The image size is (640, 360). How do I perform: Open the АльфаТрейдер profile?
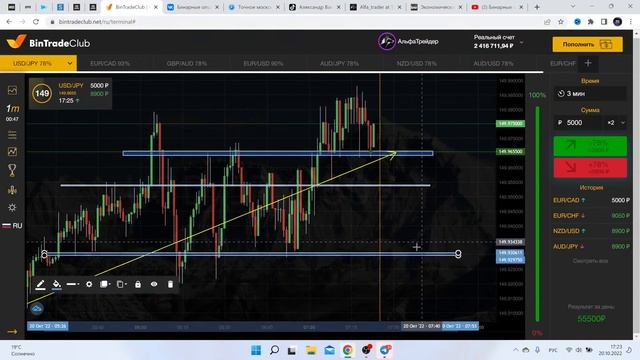408,41
